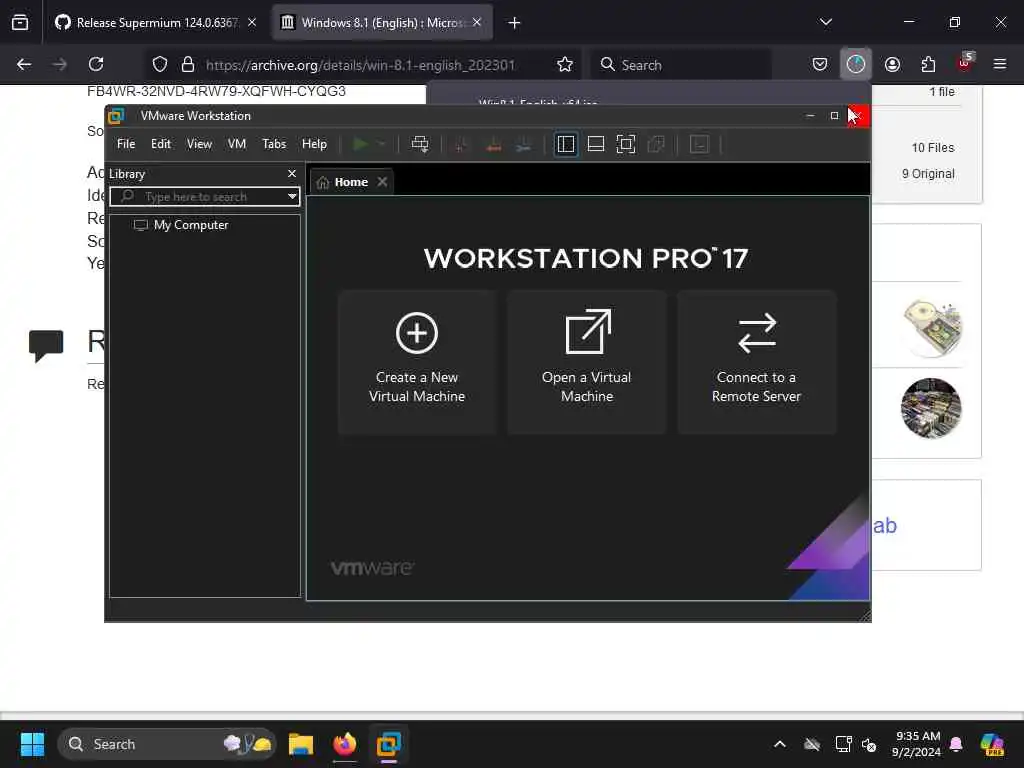The width and height of the screenshot is (1024, 768).
Task: Click the VMware Workstation title bar icon
Action: click(x=116, y=116)
